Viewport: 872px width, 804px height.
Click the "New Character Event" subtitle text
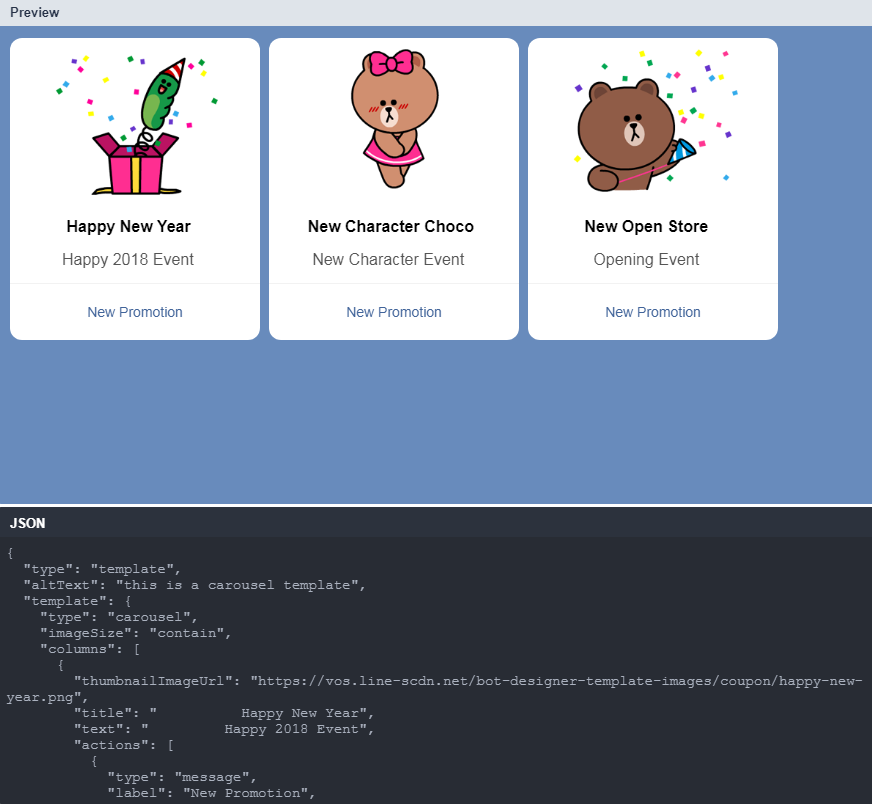[x=388, y=259]
